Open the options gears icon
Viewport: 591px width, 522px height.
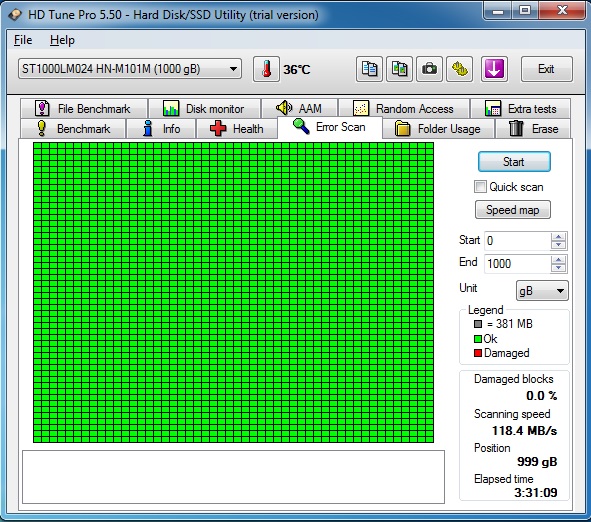coord(459,69)
